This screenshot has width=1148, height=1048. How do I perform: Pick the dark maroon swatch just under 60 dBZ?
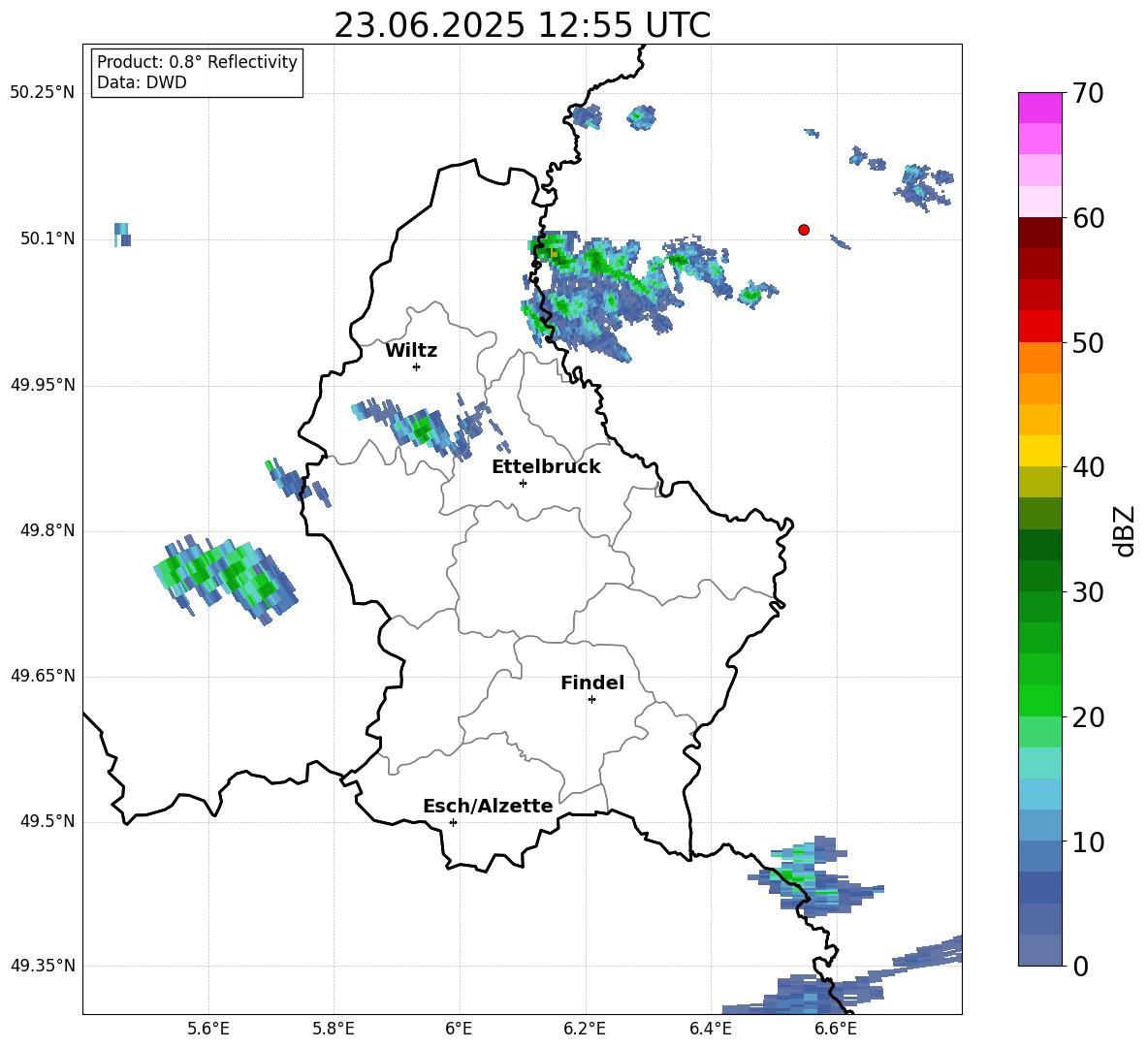(x=1039, y=233)
